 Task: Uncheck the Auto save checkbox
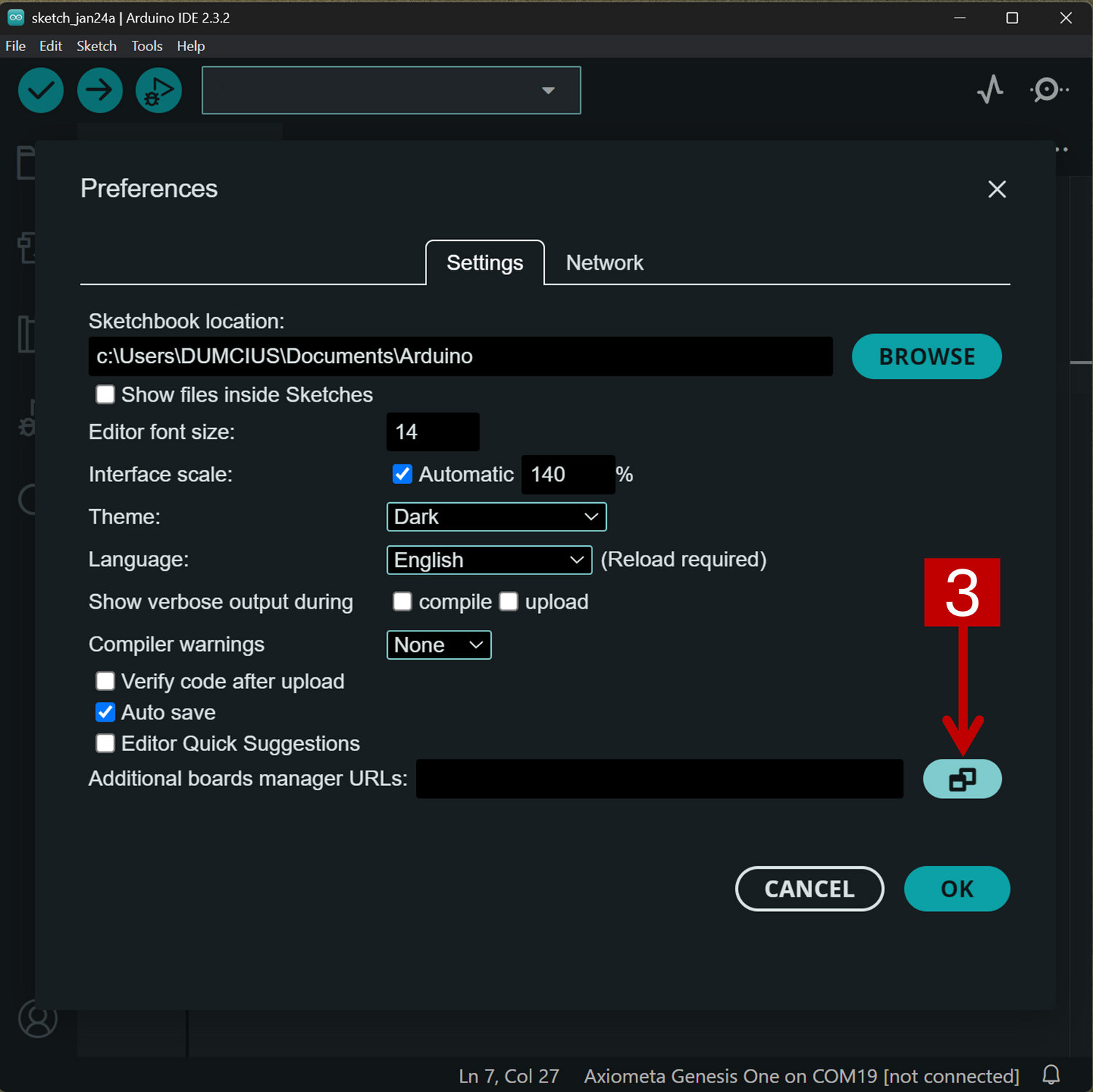pos(106,712)
